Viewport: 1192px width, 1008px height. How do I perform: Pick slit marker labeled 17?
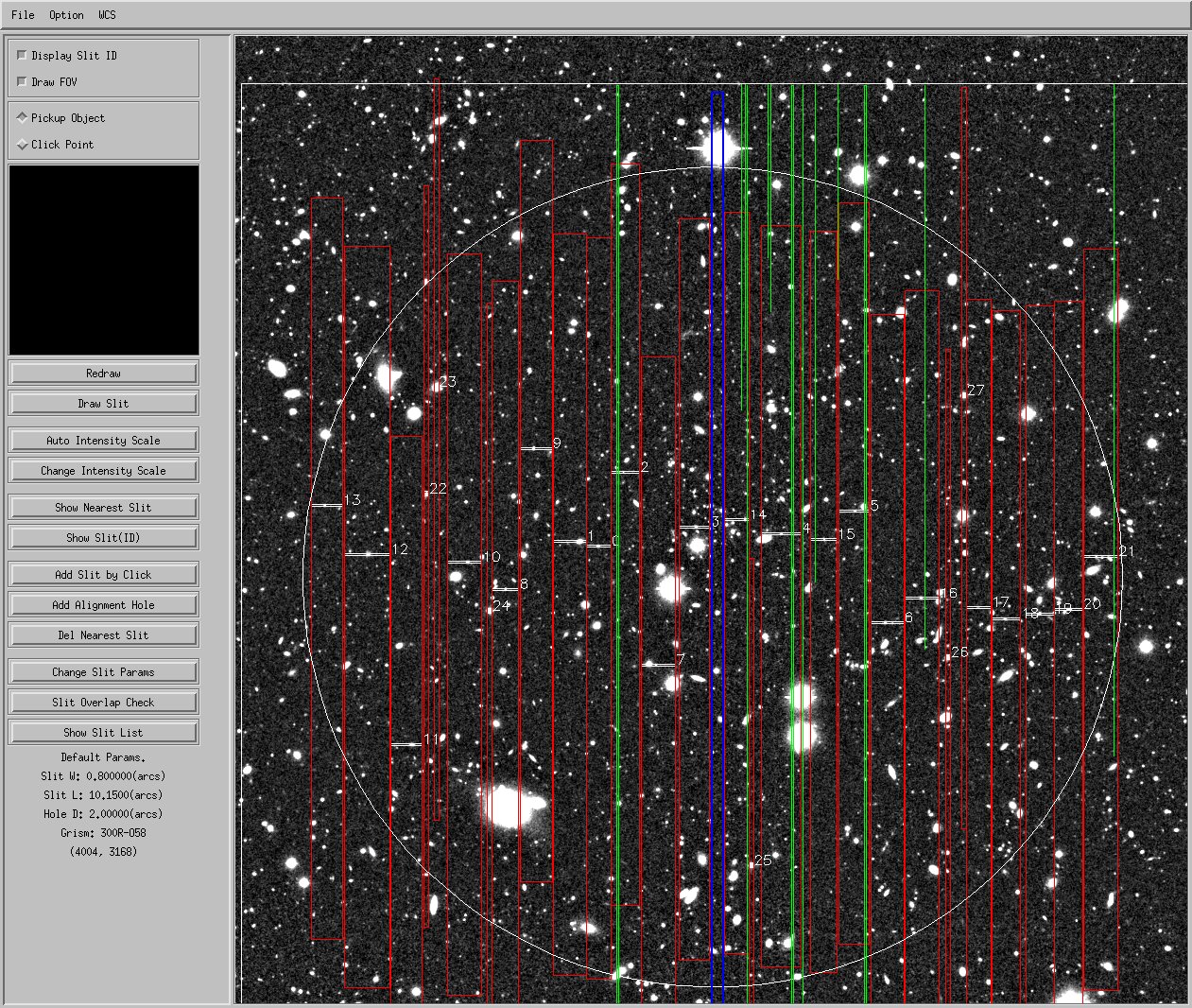coord(978,608)
